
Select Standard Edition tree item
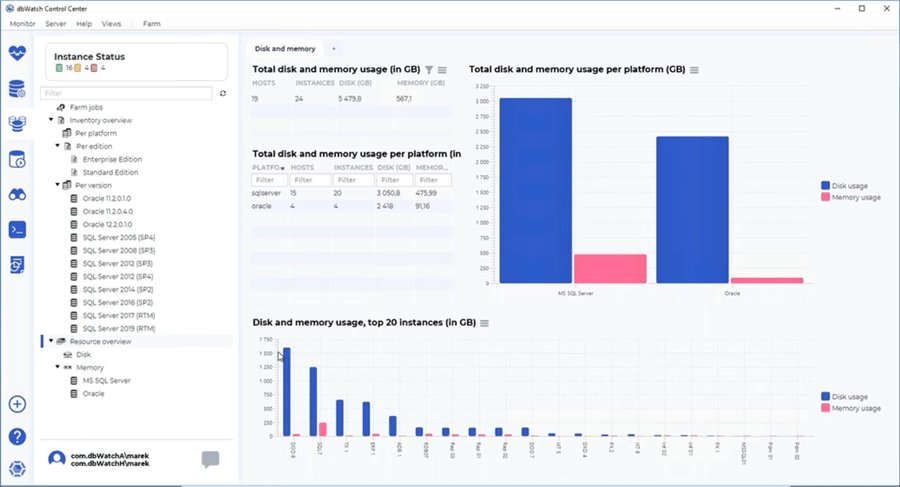tap(110, 172)
